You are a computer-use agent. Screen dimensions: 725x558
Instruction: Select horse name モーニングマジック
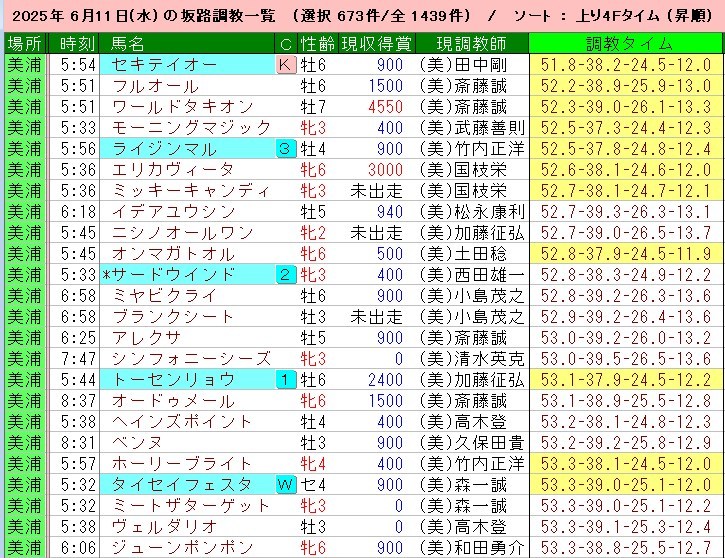pos(191,128)
